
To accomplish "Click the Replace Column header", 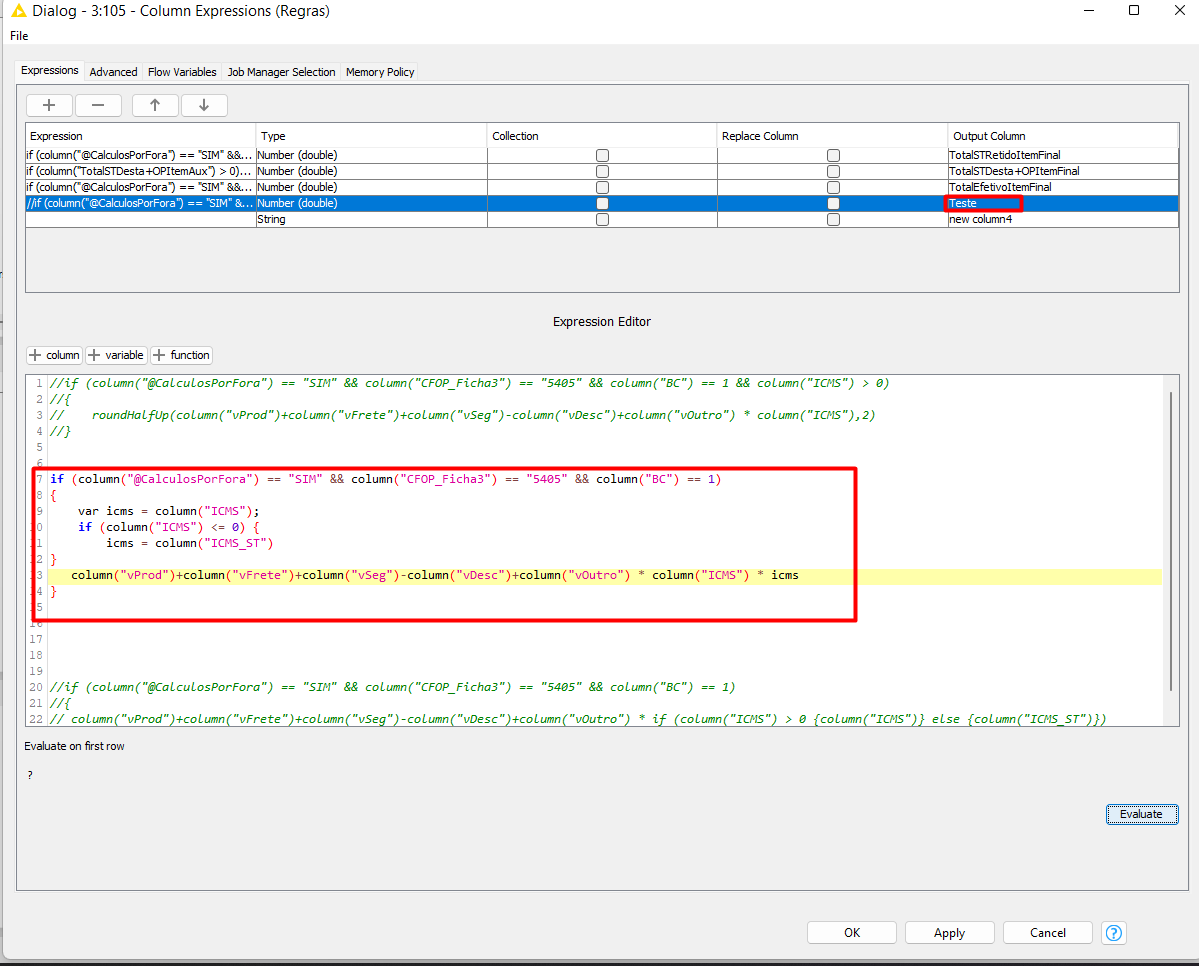I will point(833,136).
